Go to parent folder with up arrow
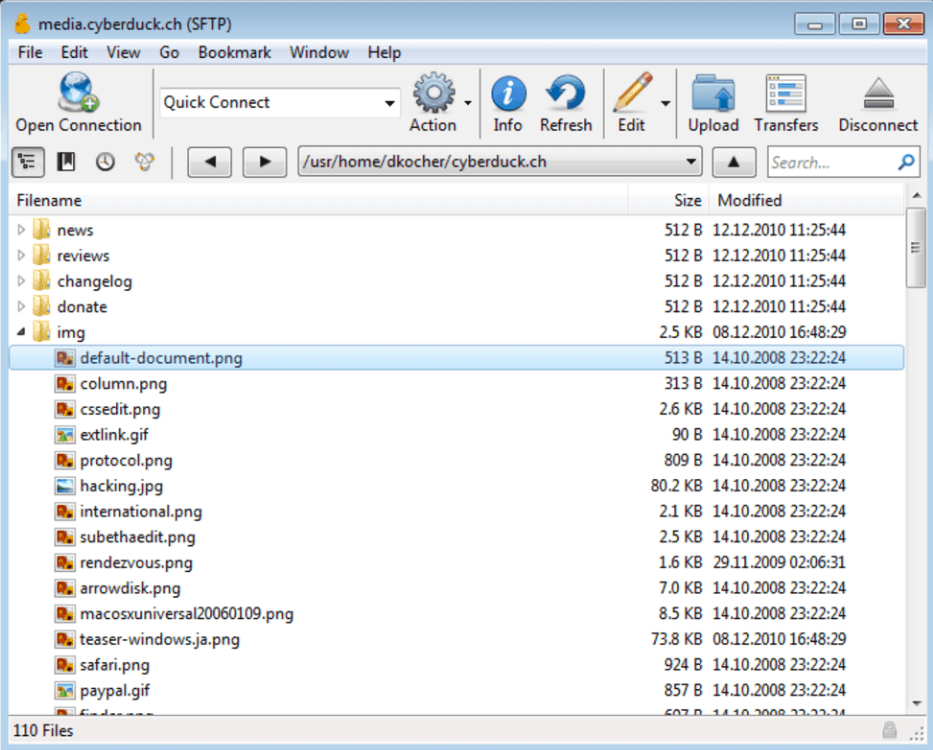The image size is (933, 750). click(x=734, y=162)
